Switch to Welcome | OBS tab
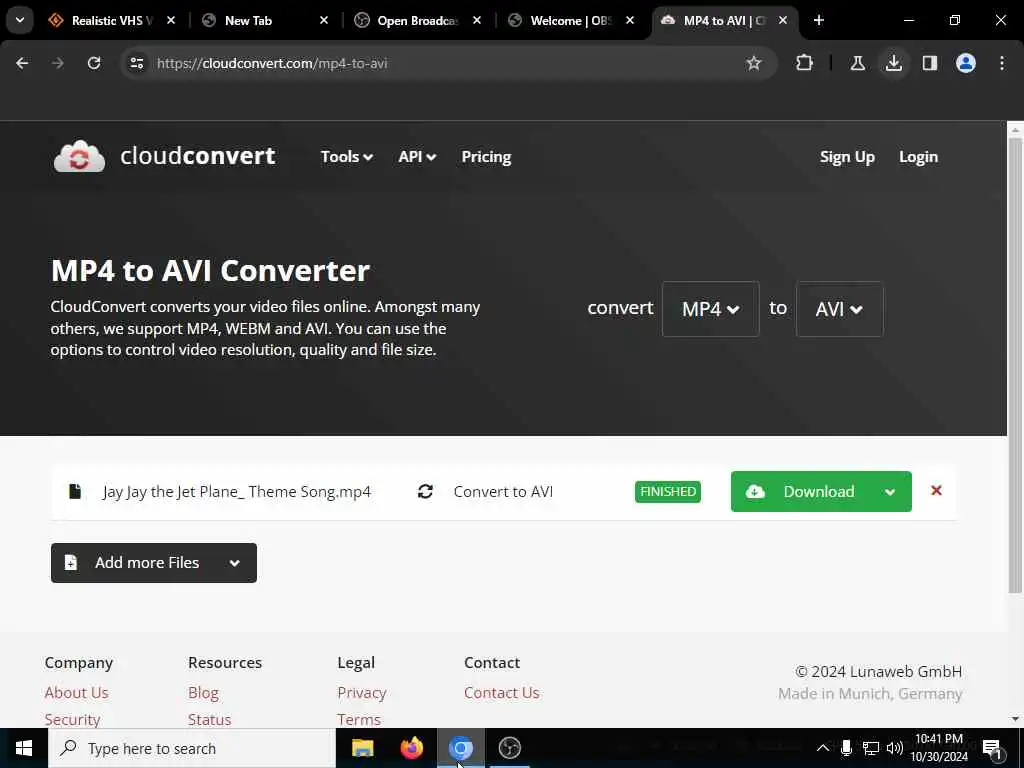This screenshot has width=1024, height=768. (x=569, y=21)
